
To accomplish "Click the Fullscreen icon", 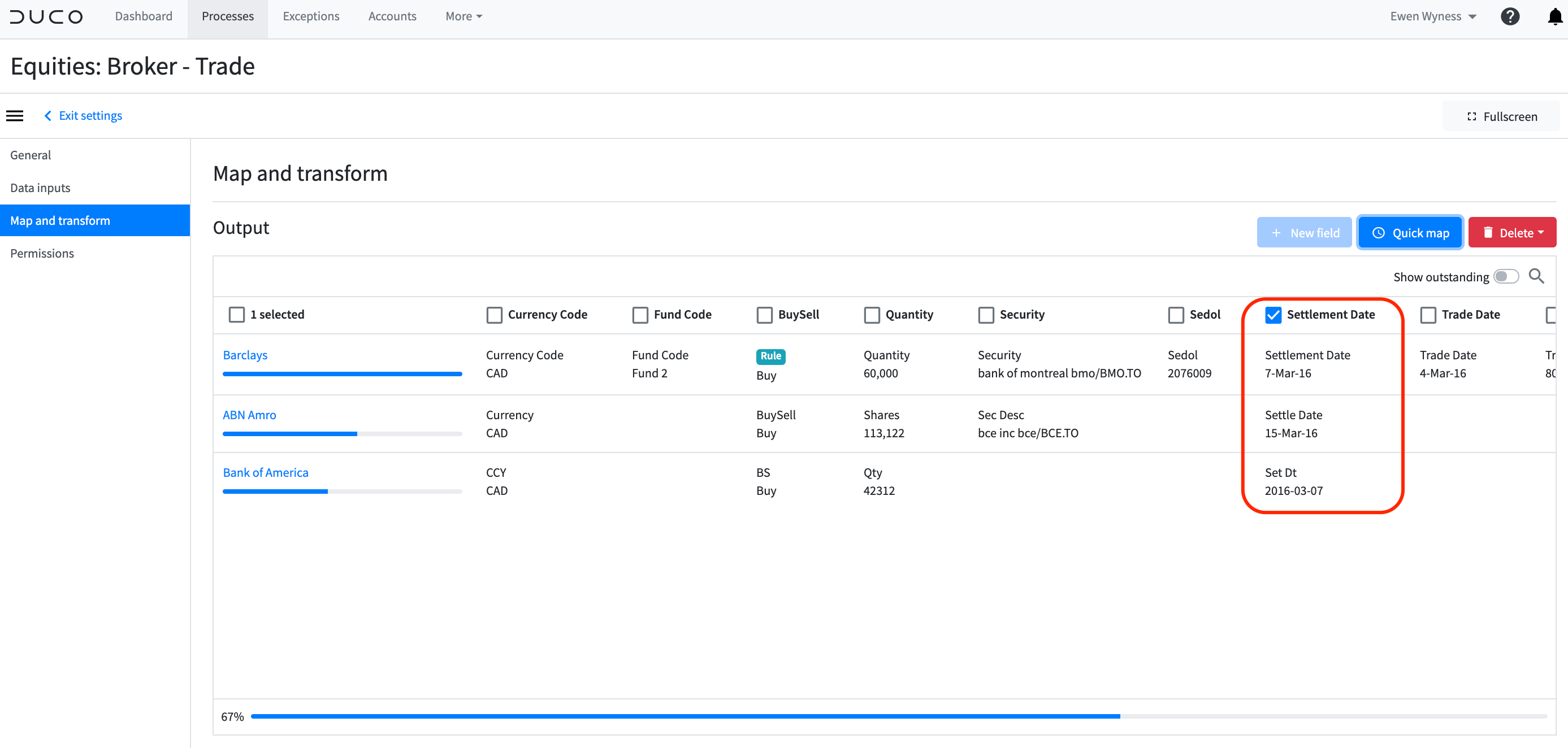I will tap(1472, 116).
